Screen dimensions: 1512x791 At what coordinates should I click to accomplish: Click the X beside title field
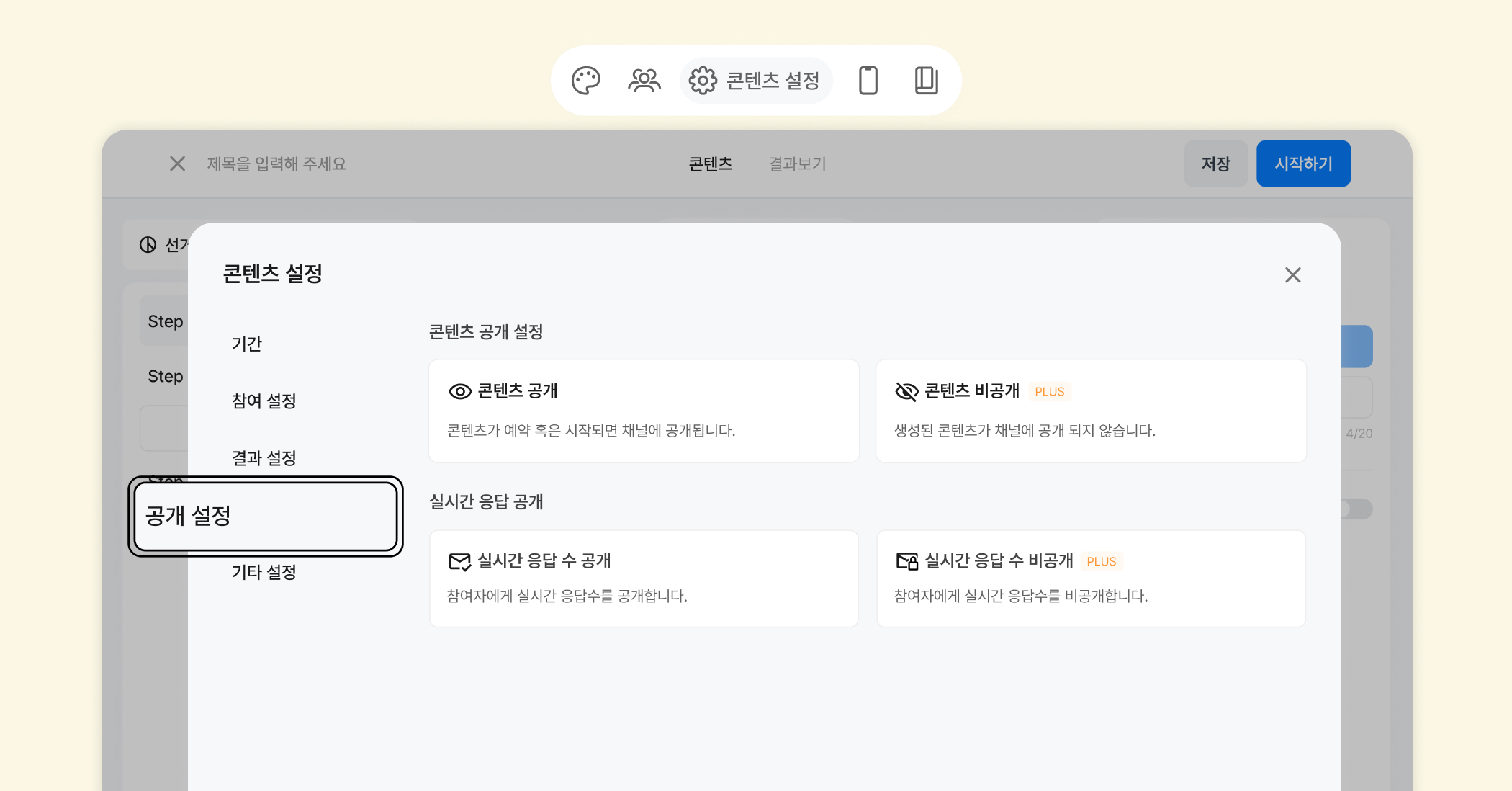click(x=177, y=164)
